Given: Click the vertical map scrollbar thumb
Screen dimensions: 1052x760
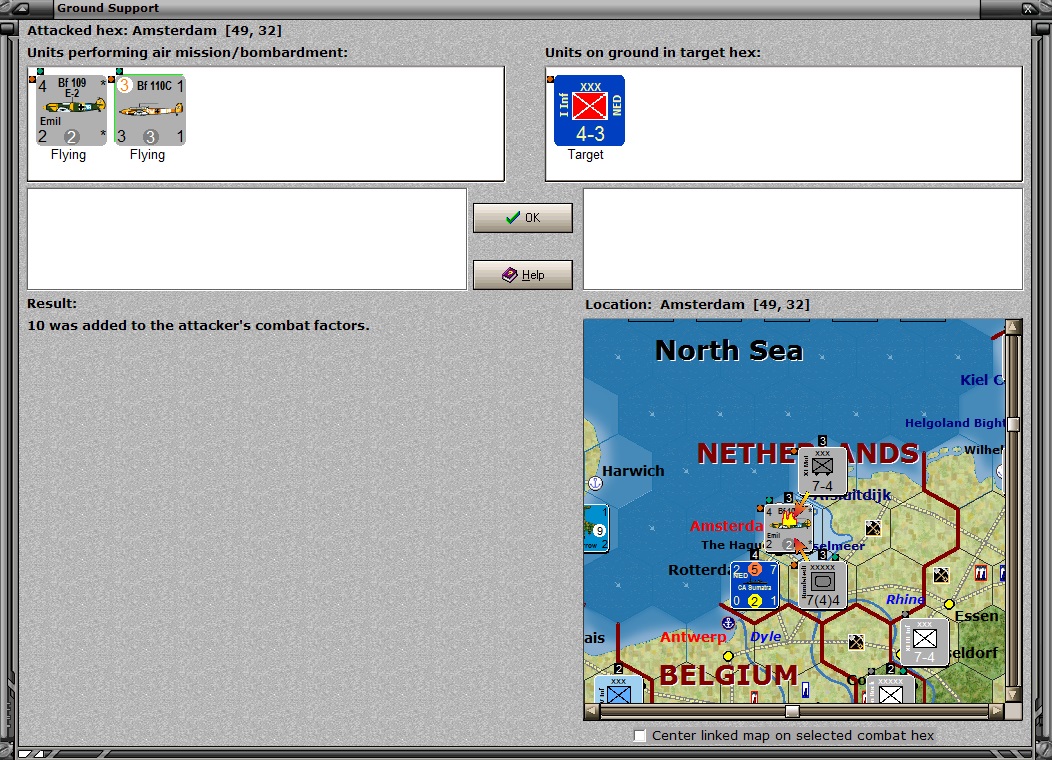Looking at the screenshot, I should (1013, 424).
